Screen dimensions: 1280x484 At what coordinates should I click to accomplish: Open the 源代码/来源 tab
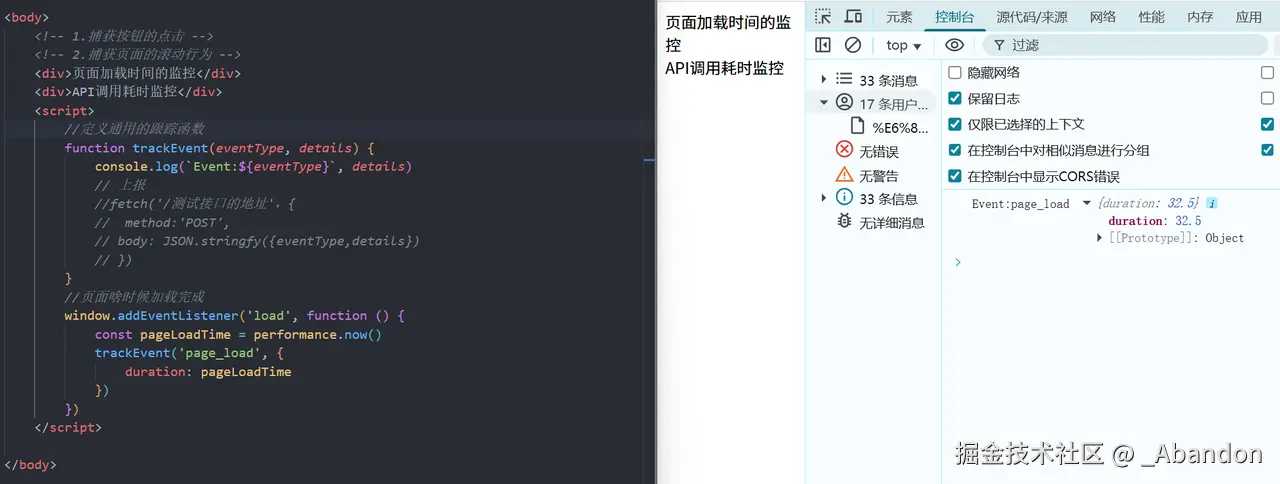point(1032,16)
